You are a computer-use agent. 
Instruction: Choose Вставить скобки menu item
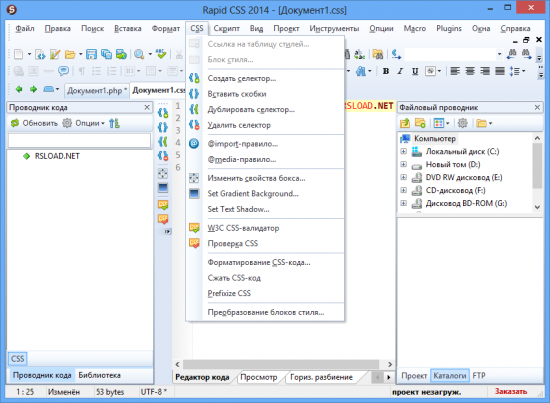[265, 94]
